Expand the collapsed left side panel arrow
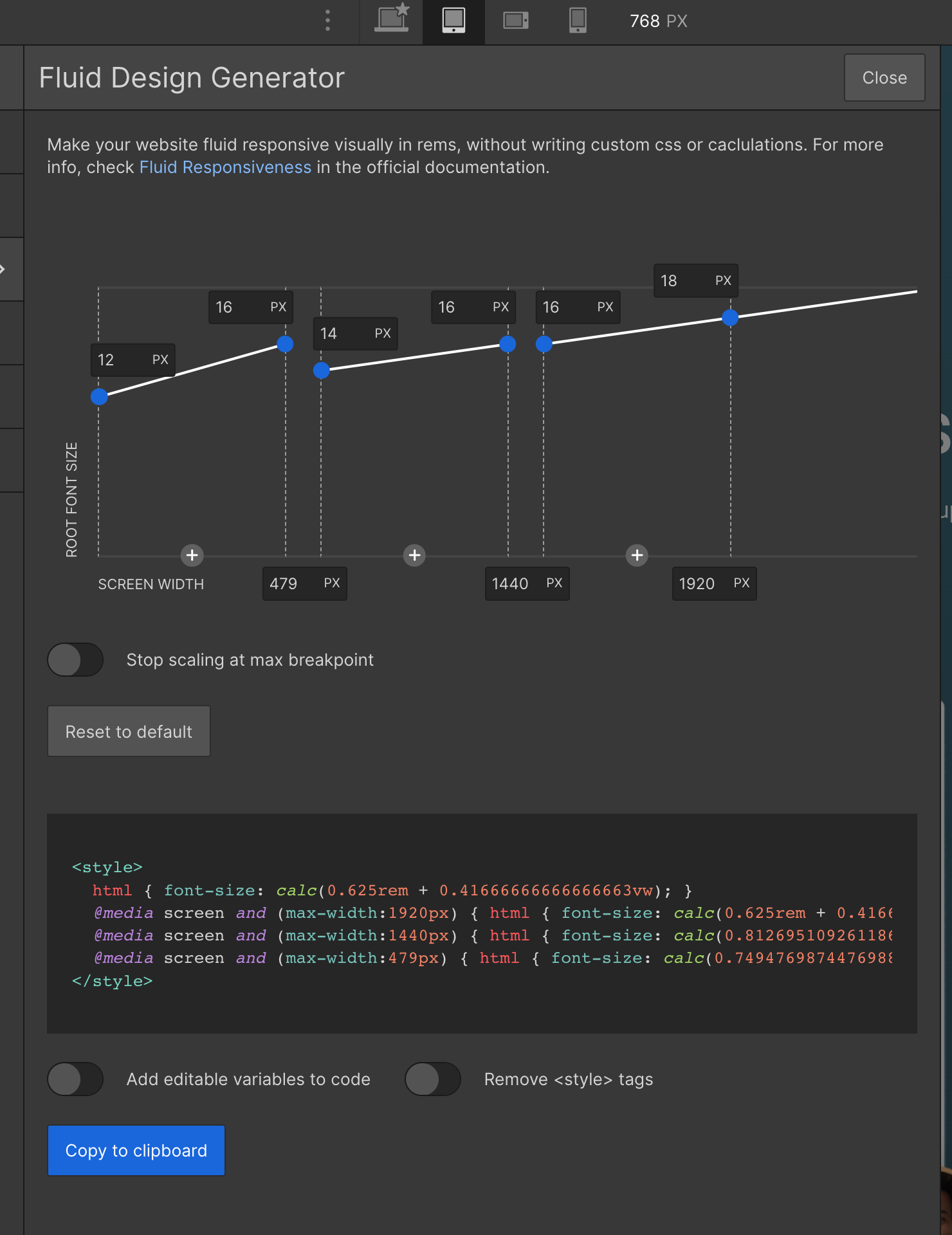The width and height of the screenshot is (952, 1235). pyautogui.click(x=4, y=269)
